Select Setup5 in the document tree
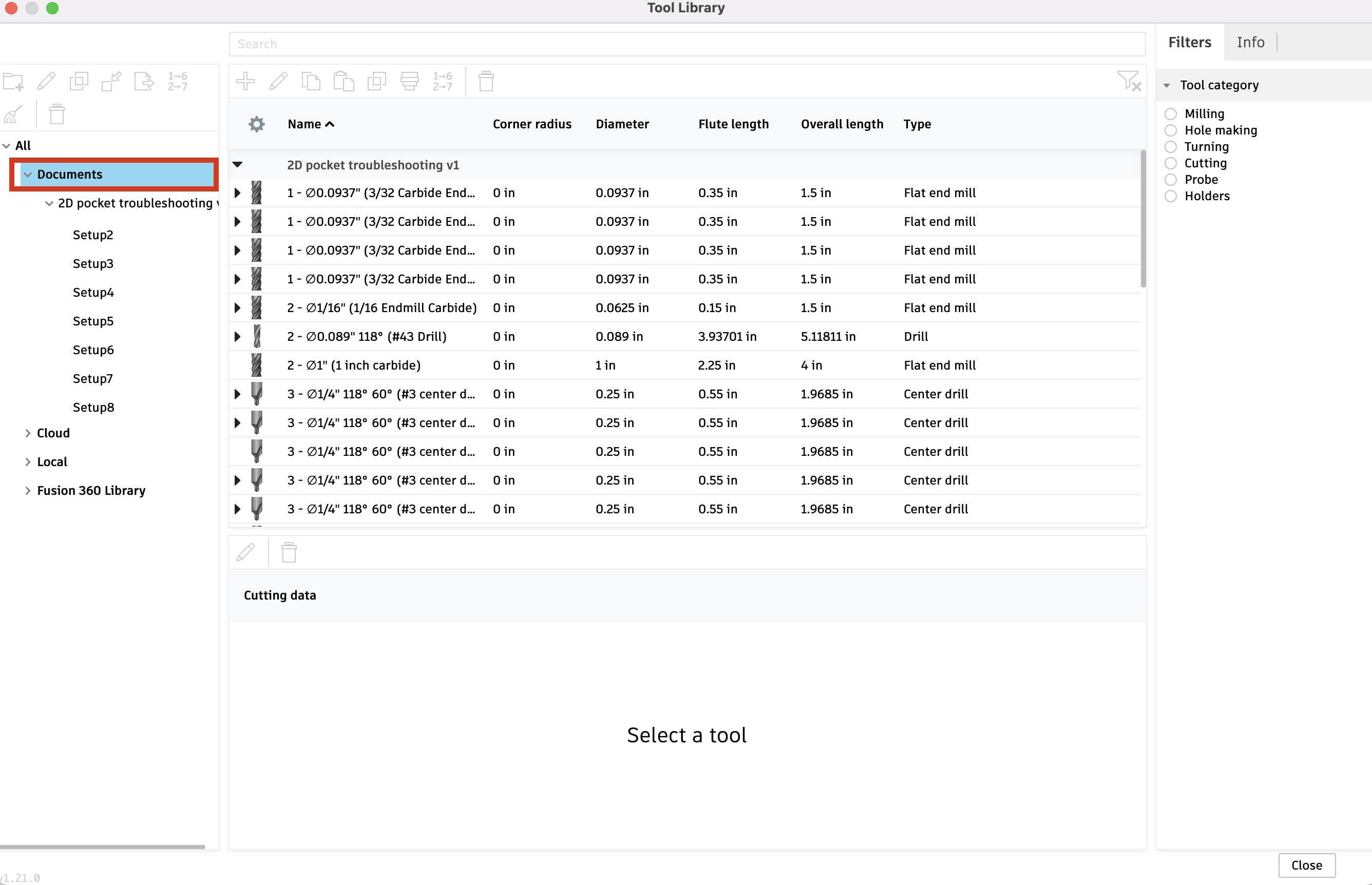Viewport: 1372px width, 885px height. [x=93, y=321]
